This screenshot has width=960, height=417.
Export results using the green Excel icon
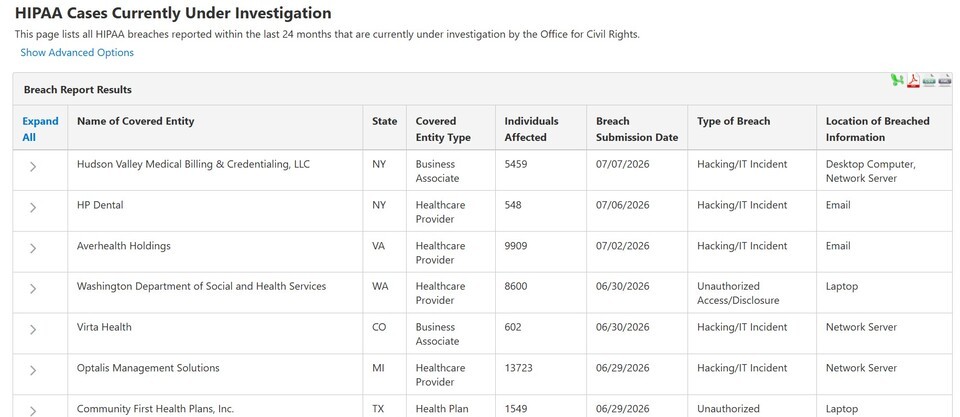pos(897,80)
